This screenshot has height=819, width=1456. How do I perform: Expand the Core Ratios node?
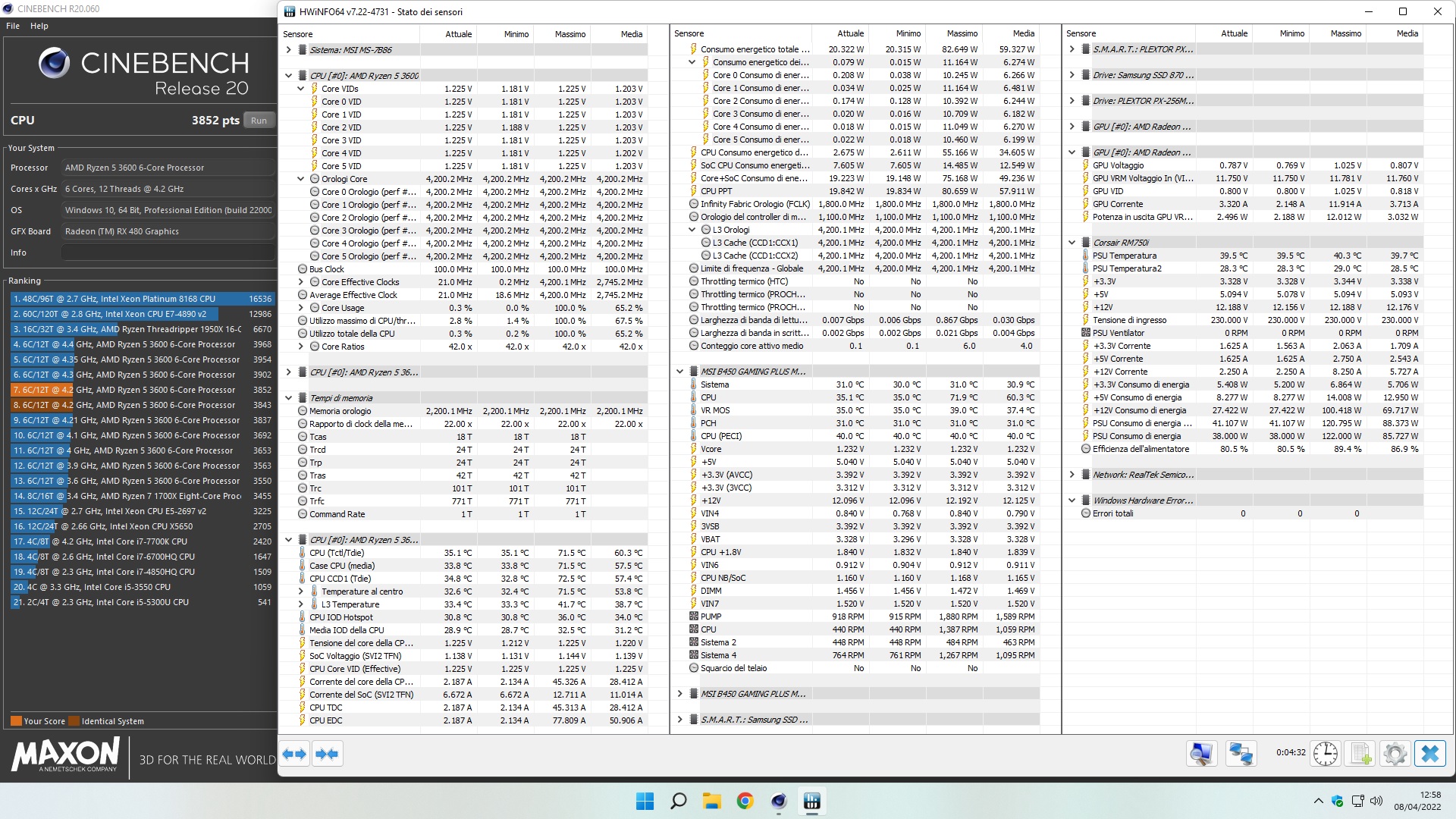(x=300, y=347)
